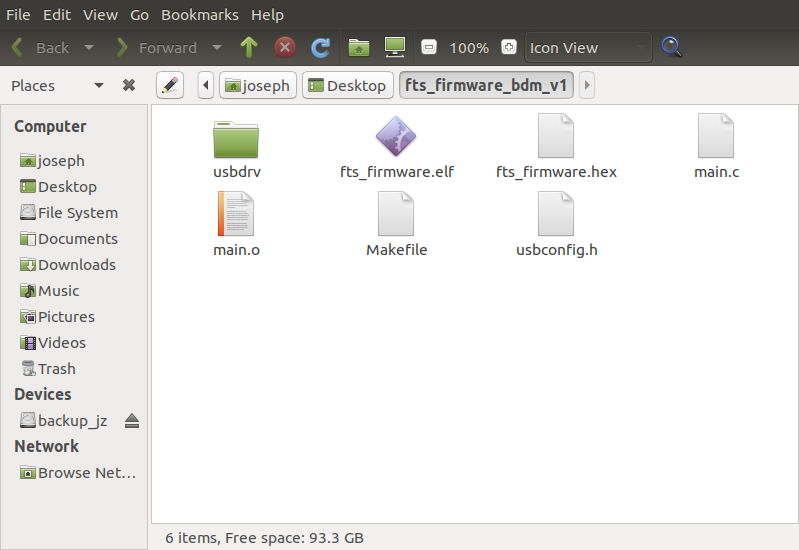Toggle the text location edit pencil
Viewport: 799px width, 550px height.
pos(170,85)
